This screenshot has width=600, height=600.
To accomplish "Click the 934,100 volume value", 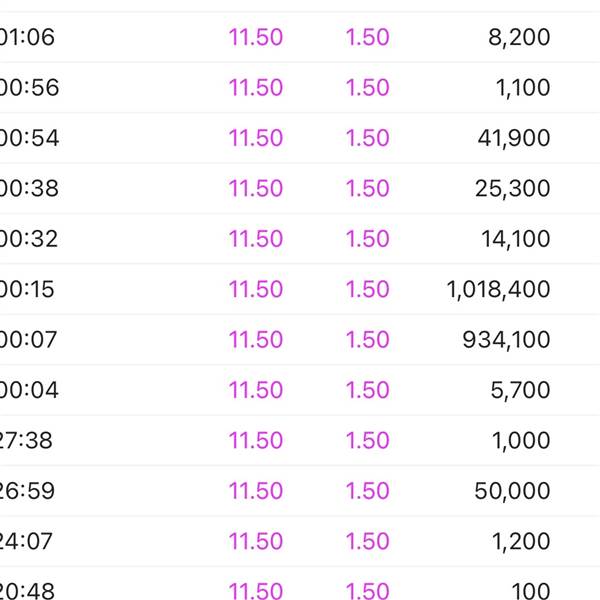I will pyautogui.click(x=506, y=340).
